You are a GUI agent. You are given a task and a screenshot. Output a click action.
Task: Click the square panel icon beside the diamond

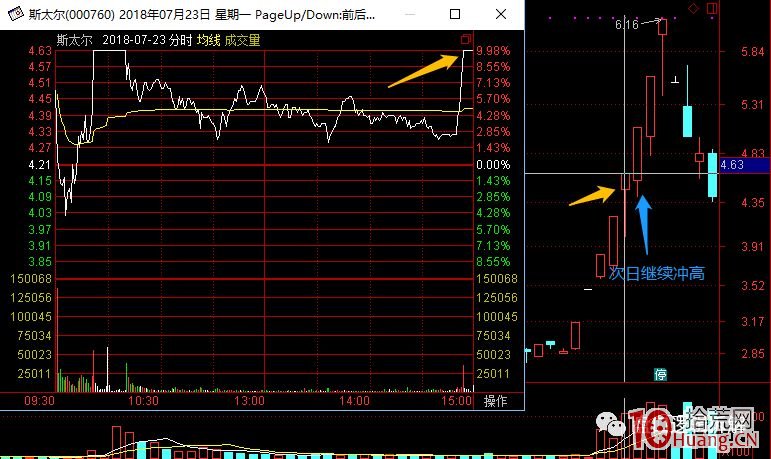[x=712, y=8]
